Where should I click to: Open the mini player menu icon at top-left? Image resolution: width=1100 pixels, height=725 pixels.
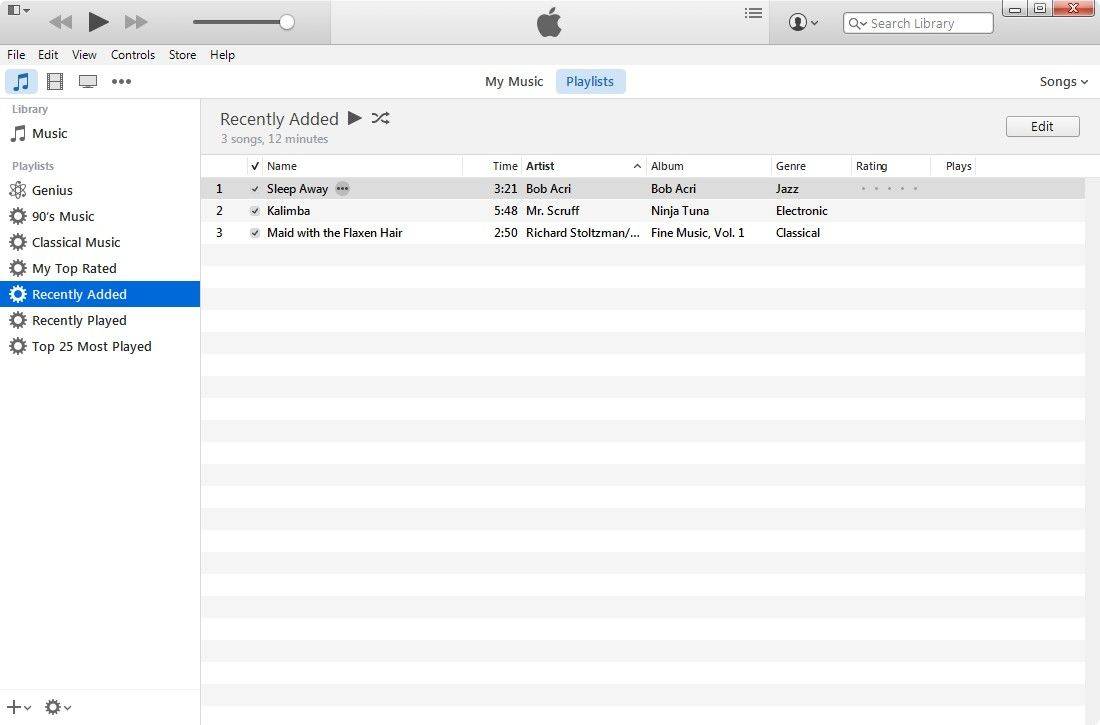point(18,11)
